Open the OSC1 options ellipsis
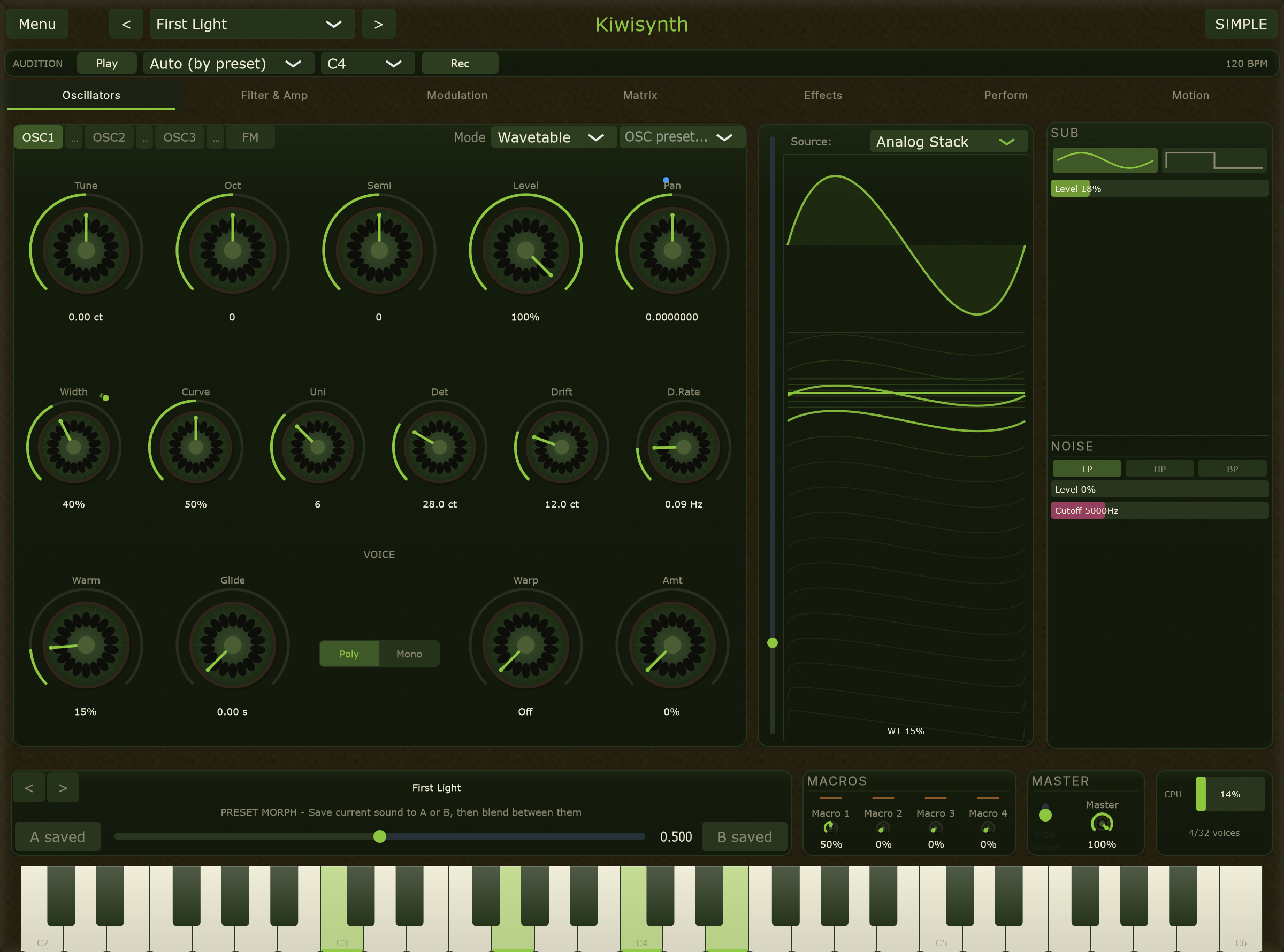Image resolution: width=1284 pixels, height=952 pixels. pyautogui.click(x=74, y=137)
